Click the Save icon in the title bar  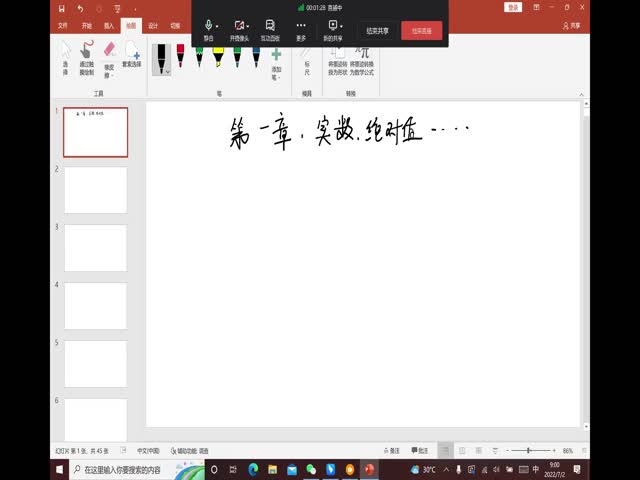click(61, 9)
